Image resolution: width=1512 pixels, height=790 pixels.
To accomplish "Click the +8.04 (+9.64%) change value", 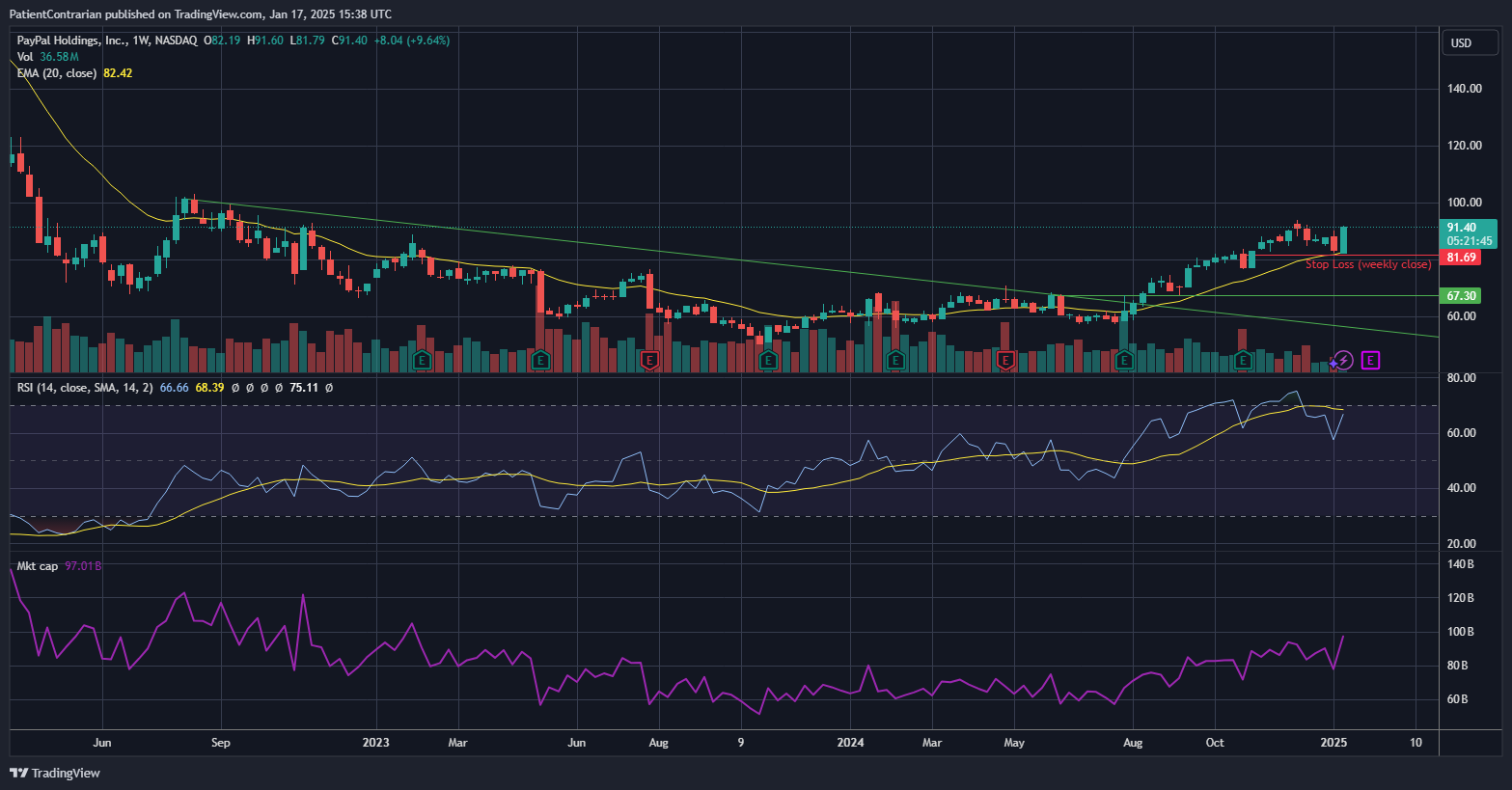I will coord(412,41).
